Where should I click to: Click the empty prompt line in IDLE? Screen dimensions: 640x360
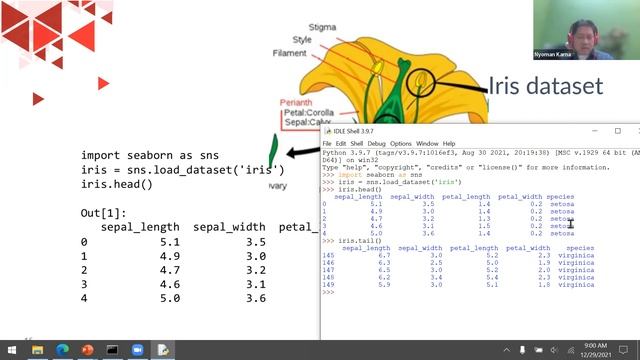(x=480, y=292)
